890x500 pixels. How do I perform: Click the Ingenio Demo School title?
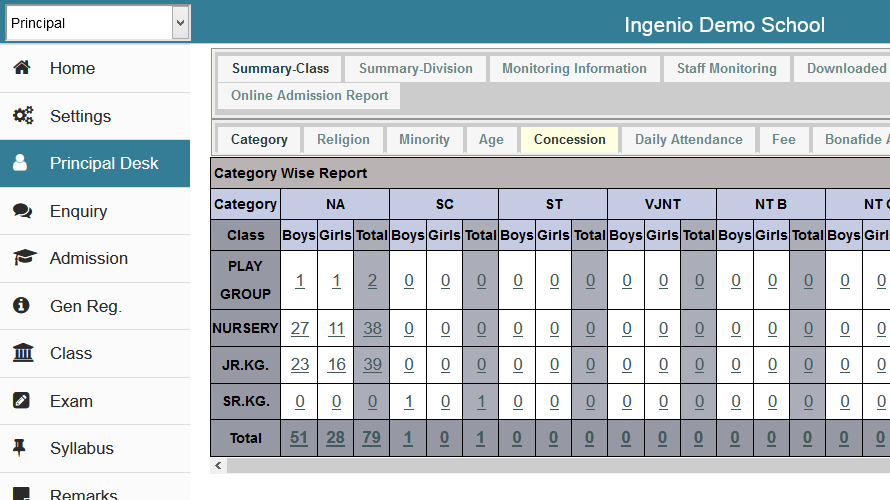tap(724, 25)
